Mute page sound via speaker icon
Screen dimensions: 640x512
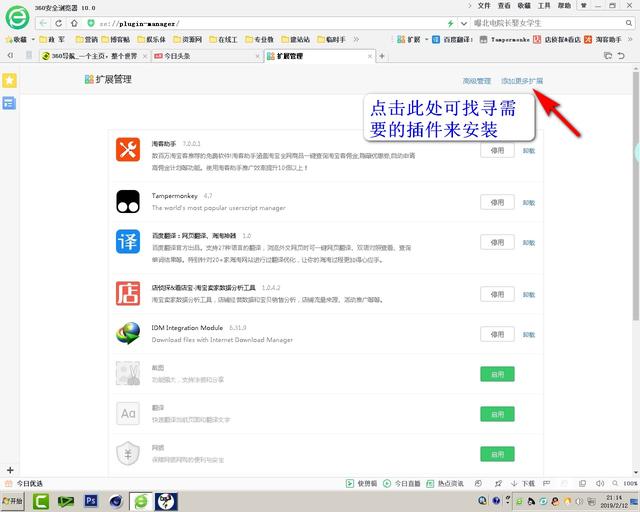pyautogui.click(x=600, y=483)
